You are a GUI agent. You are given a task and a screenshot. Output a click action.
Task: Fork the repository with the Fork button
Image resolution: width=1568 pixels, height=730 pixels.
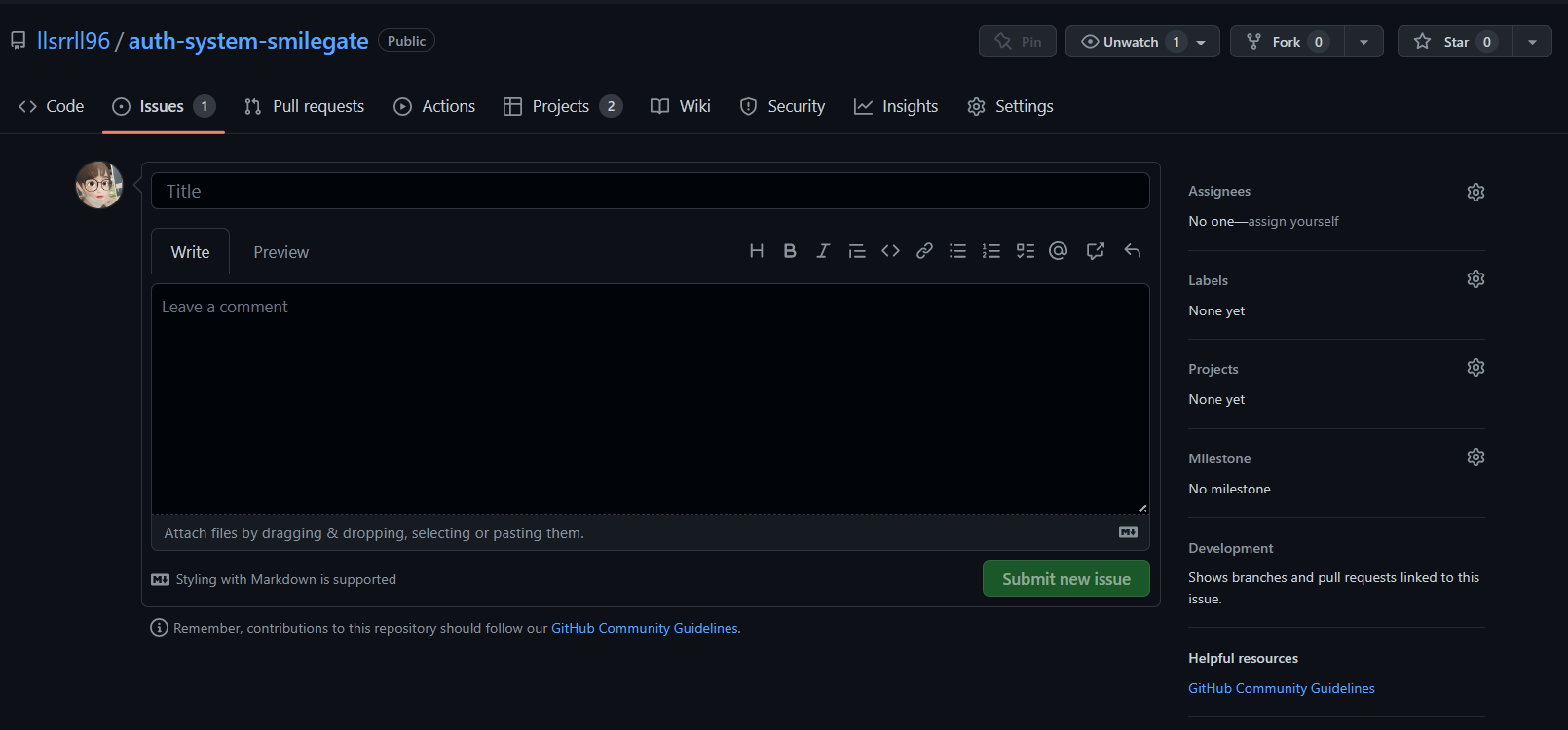1288,42
